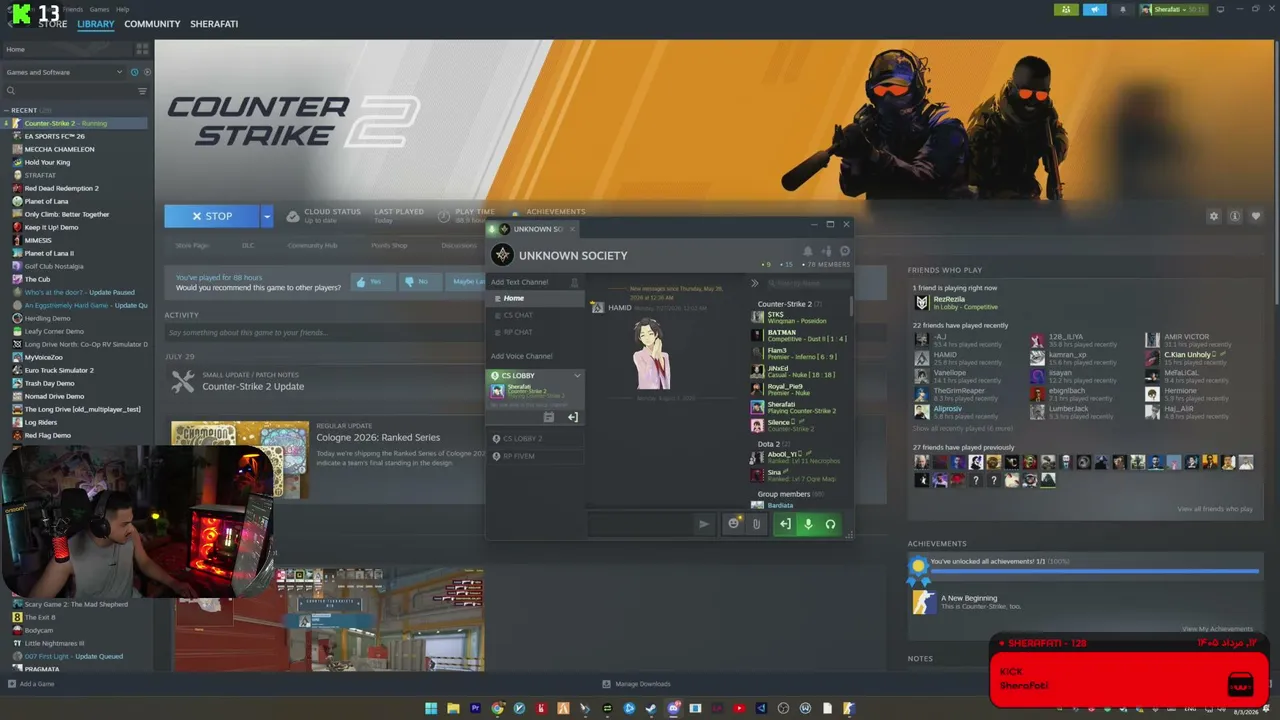View all friends who play
The image size is (1280, 720).
click(x=1215, y=509)
